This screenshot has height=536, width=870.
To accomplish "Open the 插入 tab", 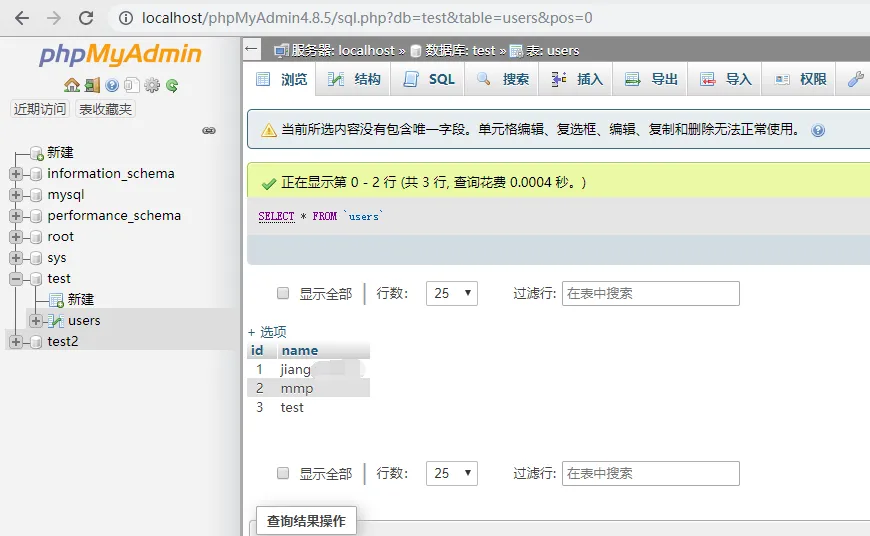I will pyautogui.click(x=576, y=79).
